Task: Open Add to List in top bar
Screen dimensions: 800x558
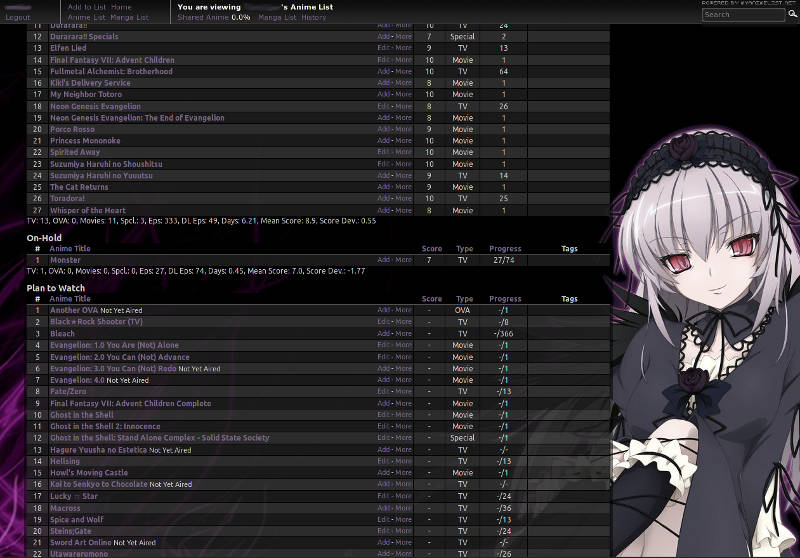Action: (87, 7)
